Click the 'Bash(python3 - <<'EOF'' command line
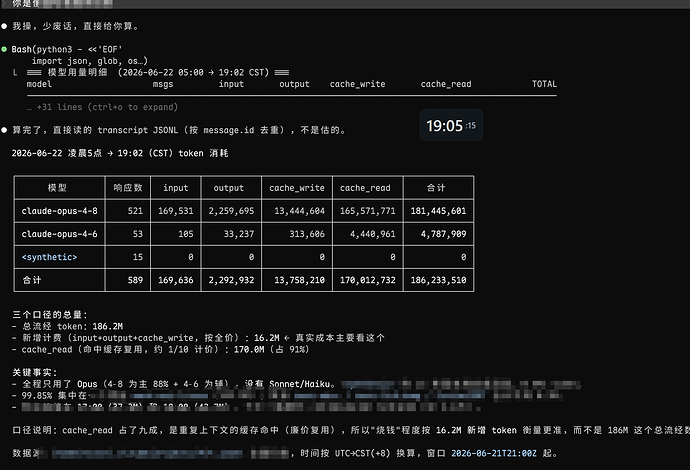690x470 pixels. 67,49
